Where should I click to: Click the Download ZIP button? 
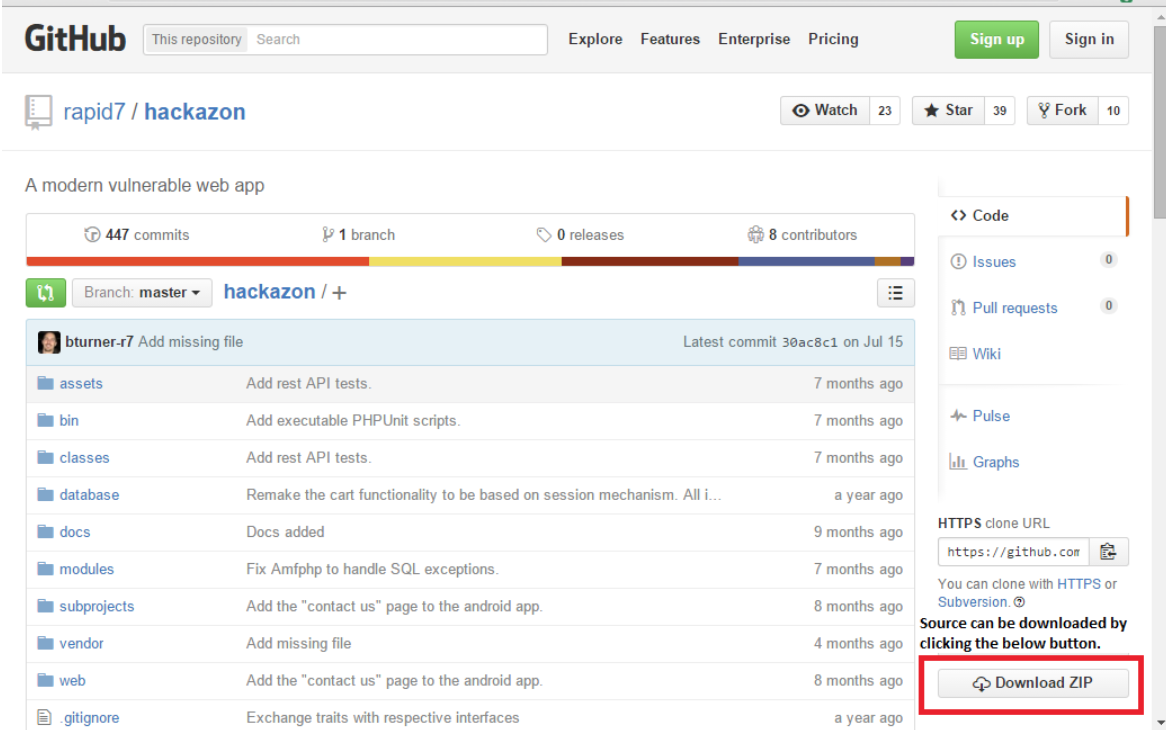click(x=1033, y=683)
